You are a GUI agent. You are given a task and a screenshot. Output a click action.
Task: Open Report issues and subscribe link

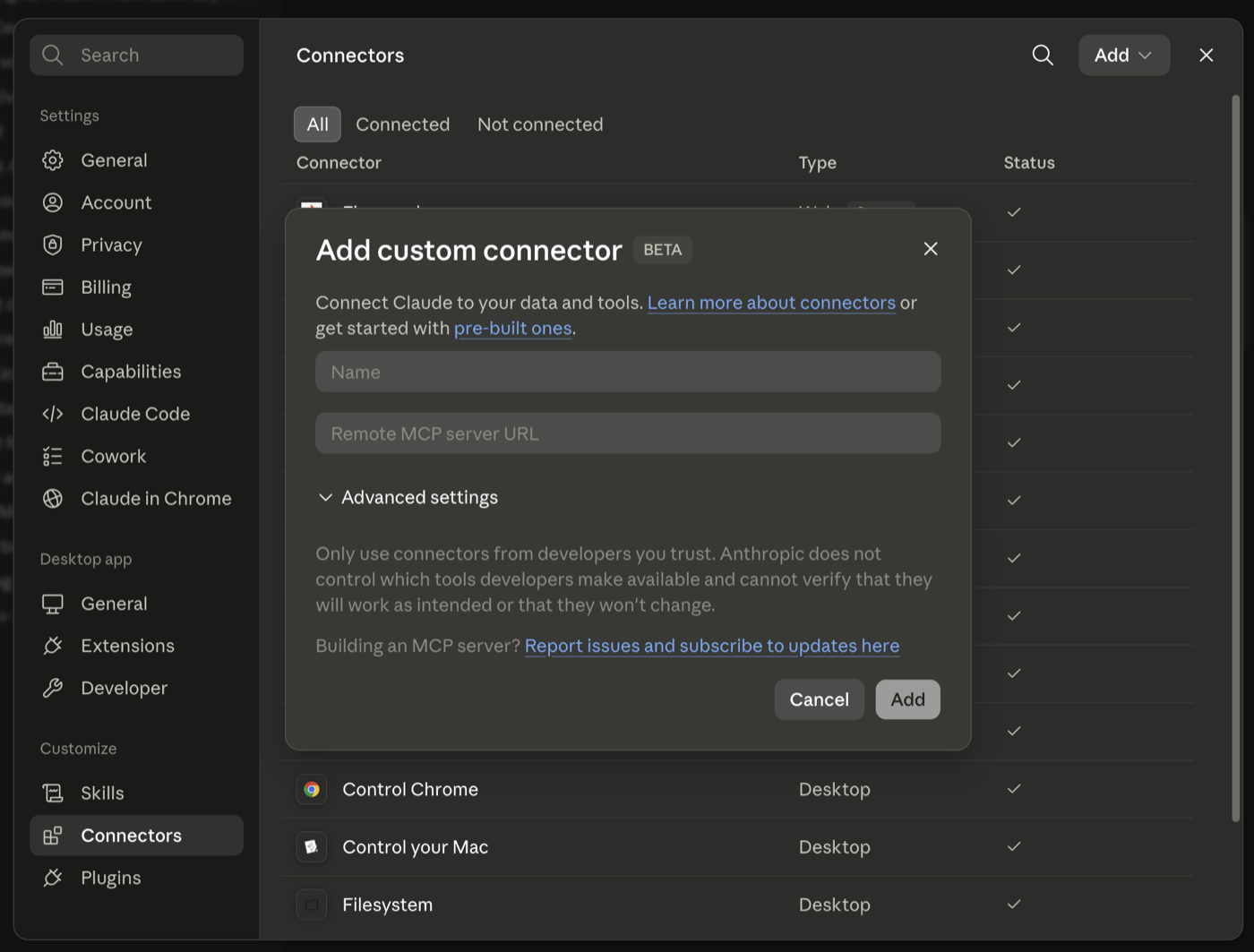[712, 646]
